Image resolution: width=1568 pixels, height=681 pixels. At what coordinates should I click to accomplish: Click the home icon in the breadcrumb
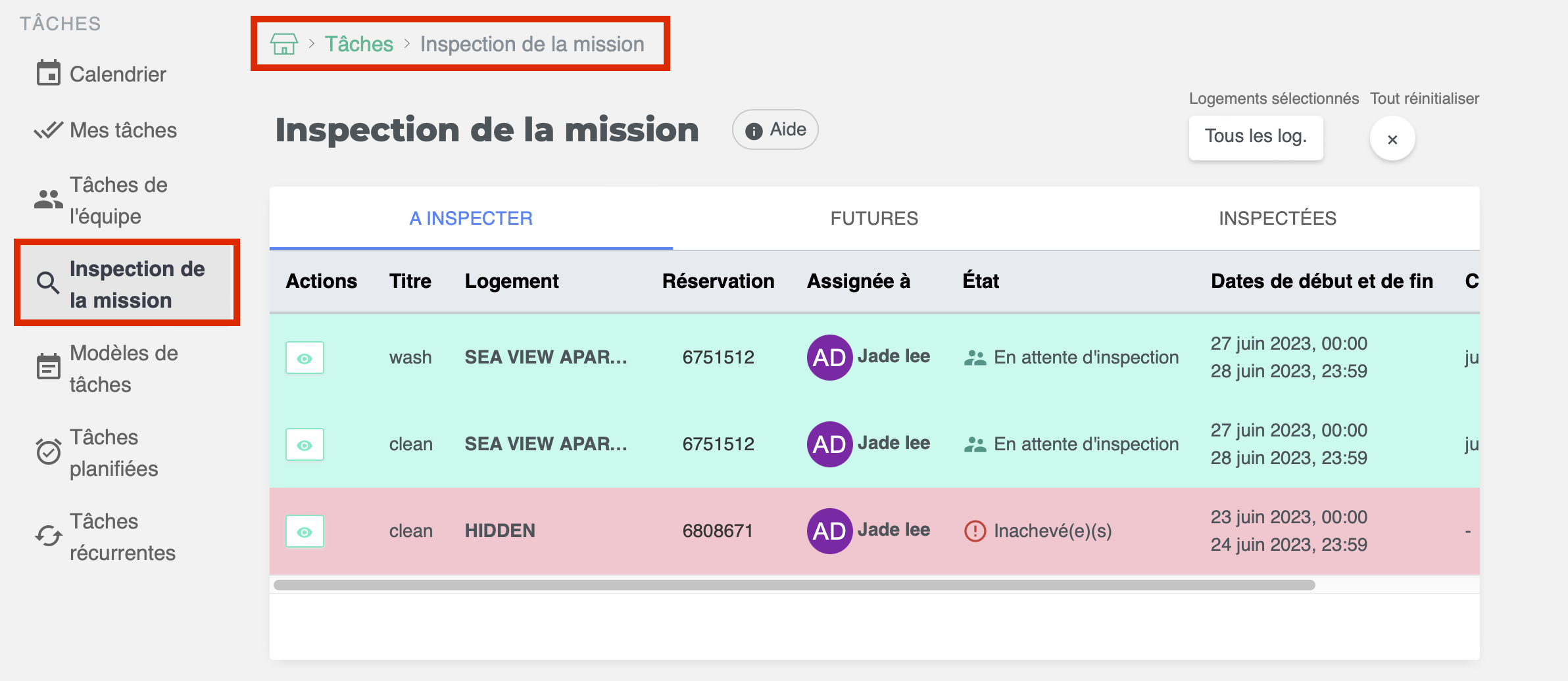284,44
